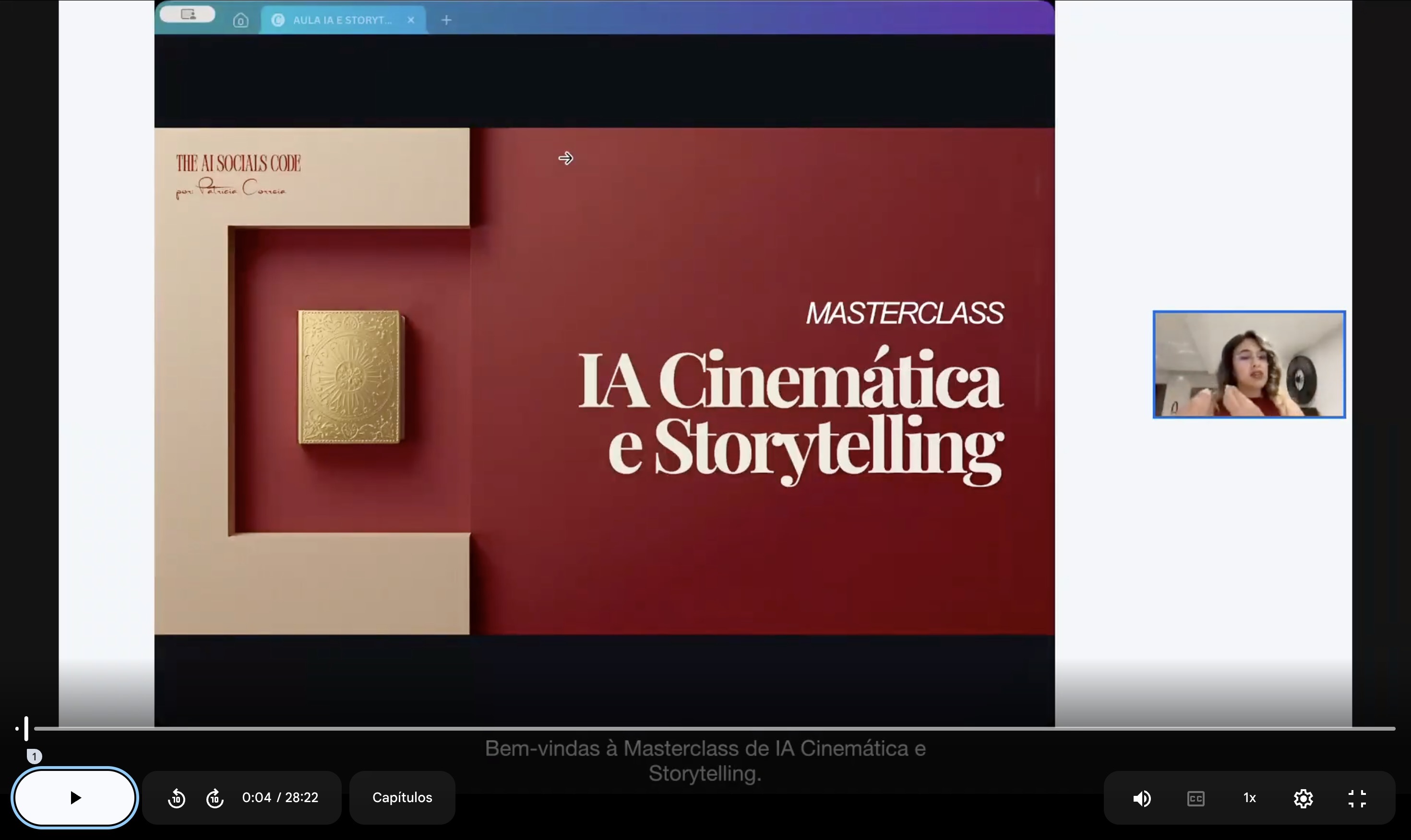Mute the video volume
This screenshot has width=1411, height=840.
pyautogui.click(x=1142, y=798)
